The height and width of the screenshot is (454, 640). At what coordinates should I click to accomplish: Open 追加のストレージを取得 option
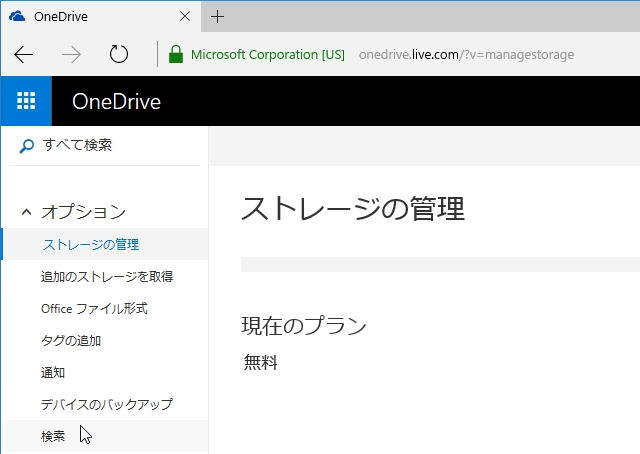tap(107, 276)
